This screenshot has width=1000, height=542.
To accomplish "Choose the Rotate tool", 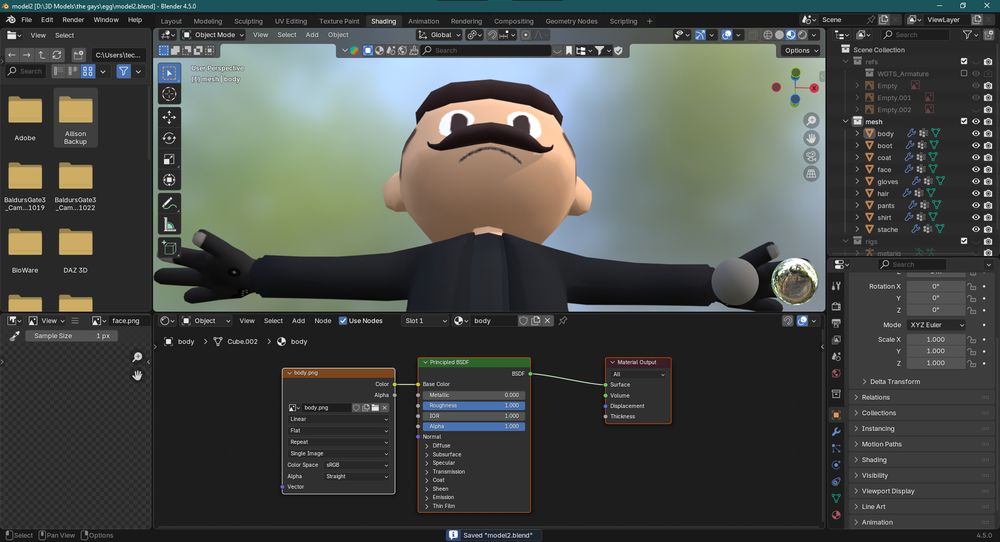I will (169, 138).
